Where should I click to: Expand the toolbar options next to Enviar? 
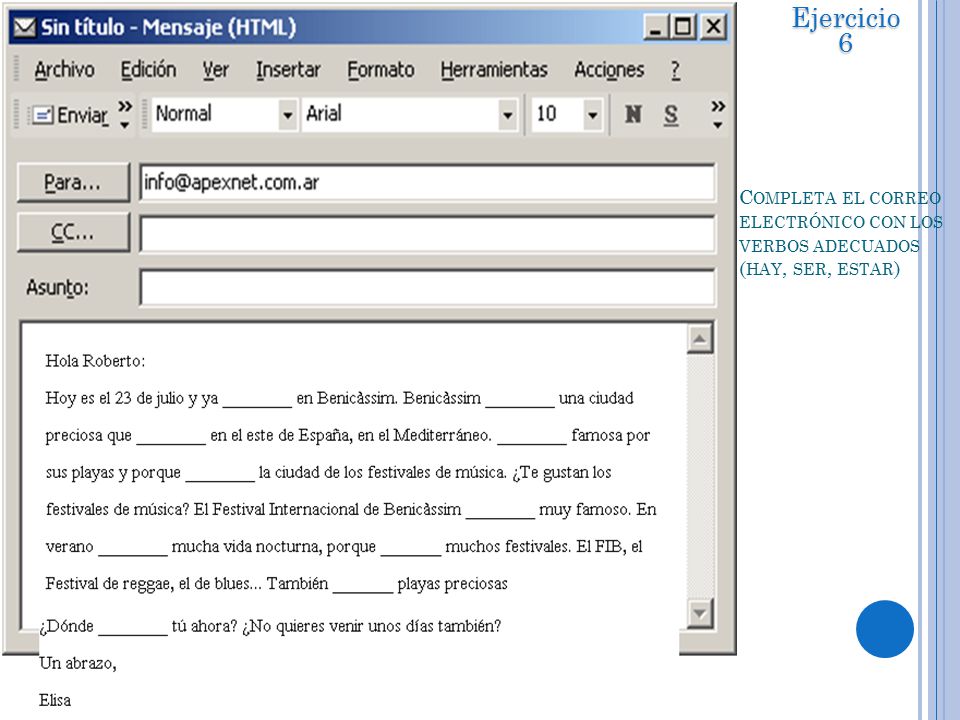click(x=125, y=114)
